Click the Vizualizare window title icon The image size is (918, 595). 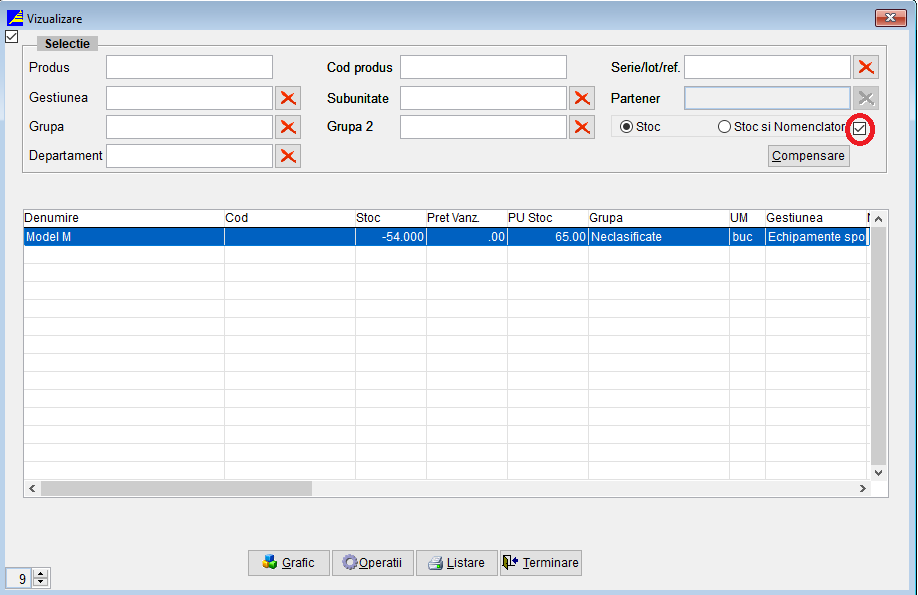point(15,18)
